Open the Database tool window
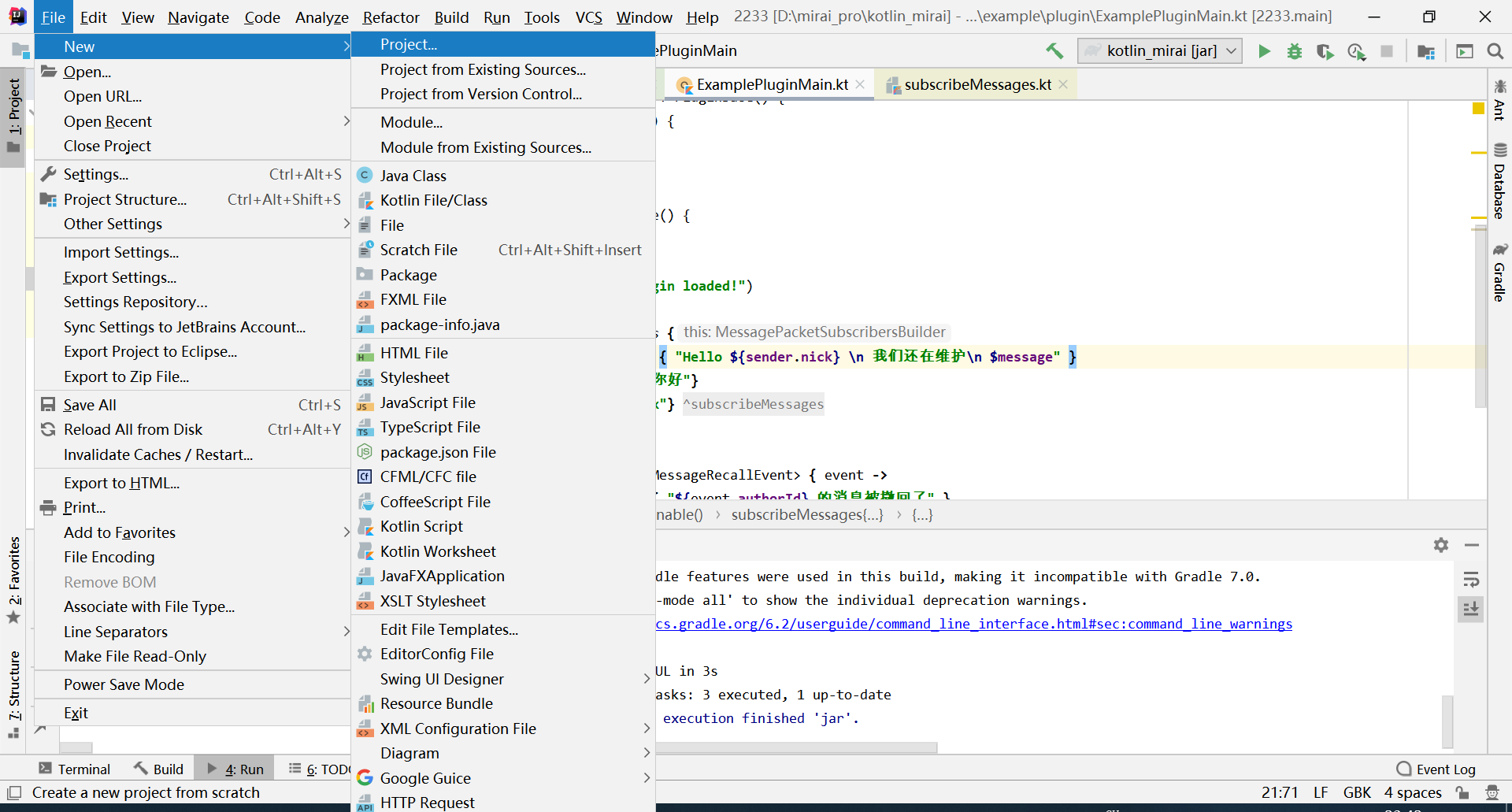This screenshot has height=812, width=1512. pos(1499,181)
